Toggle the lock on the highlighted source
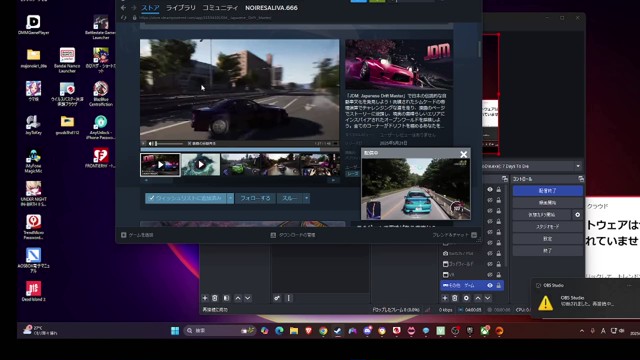 (x=498, y=285)
